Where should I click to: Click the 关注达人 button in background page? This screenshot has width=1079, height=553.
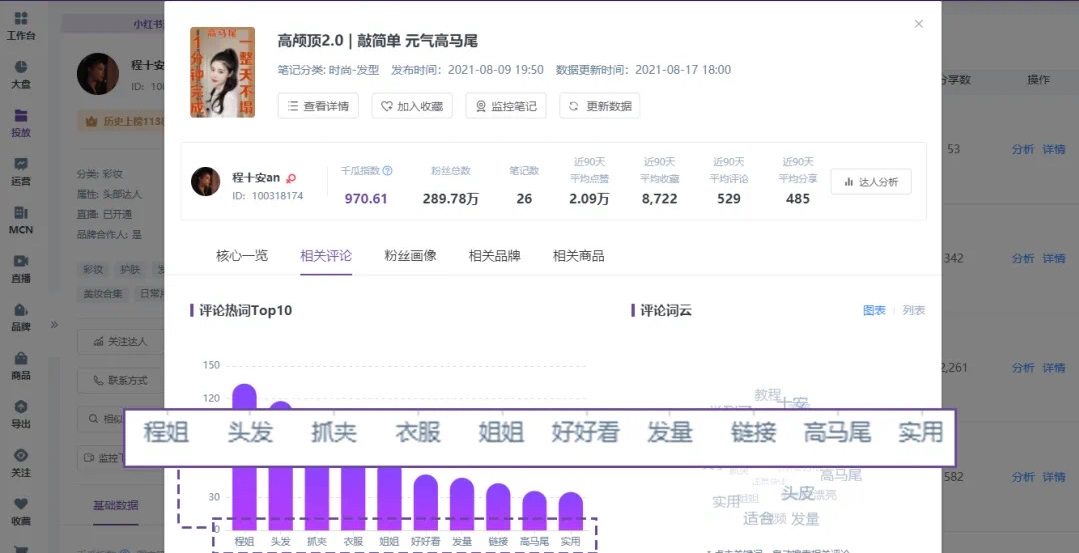(120, 341)
